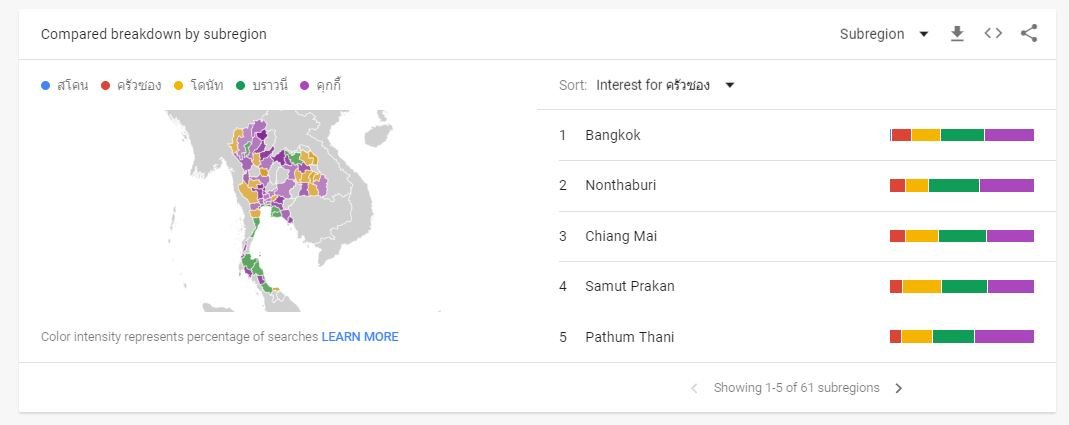
Task: Share the subregion breakdown chart
Action: point(1029,34)
